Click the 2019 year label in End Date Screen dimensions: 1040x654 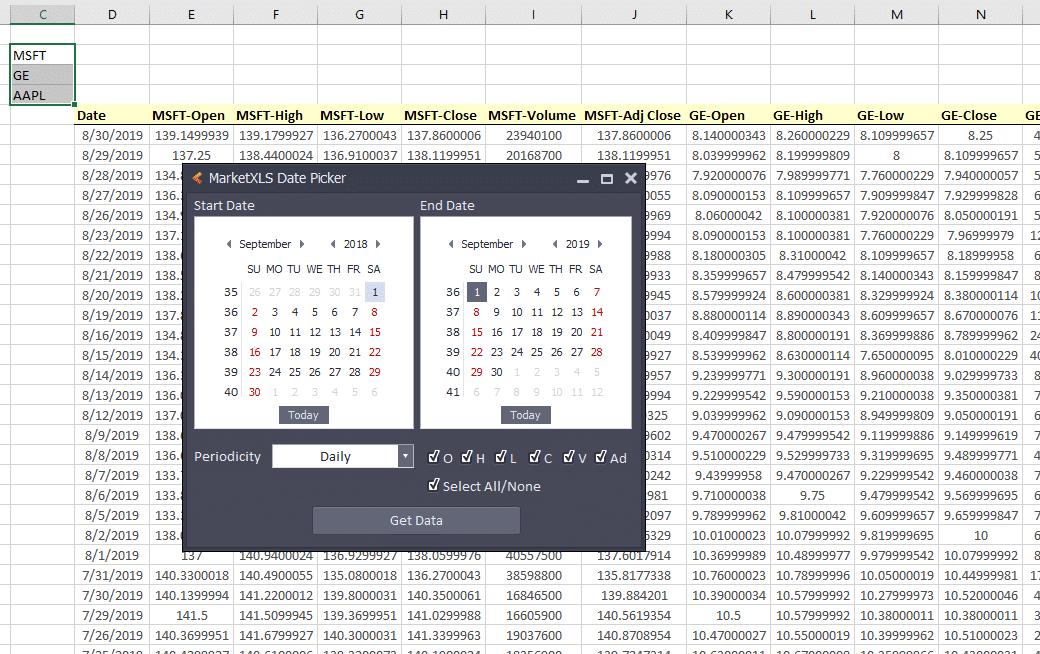[x=578, y=244]
